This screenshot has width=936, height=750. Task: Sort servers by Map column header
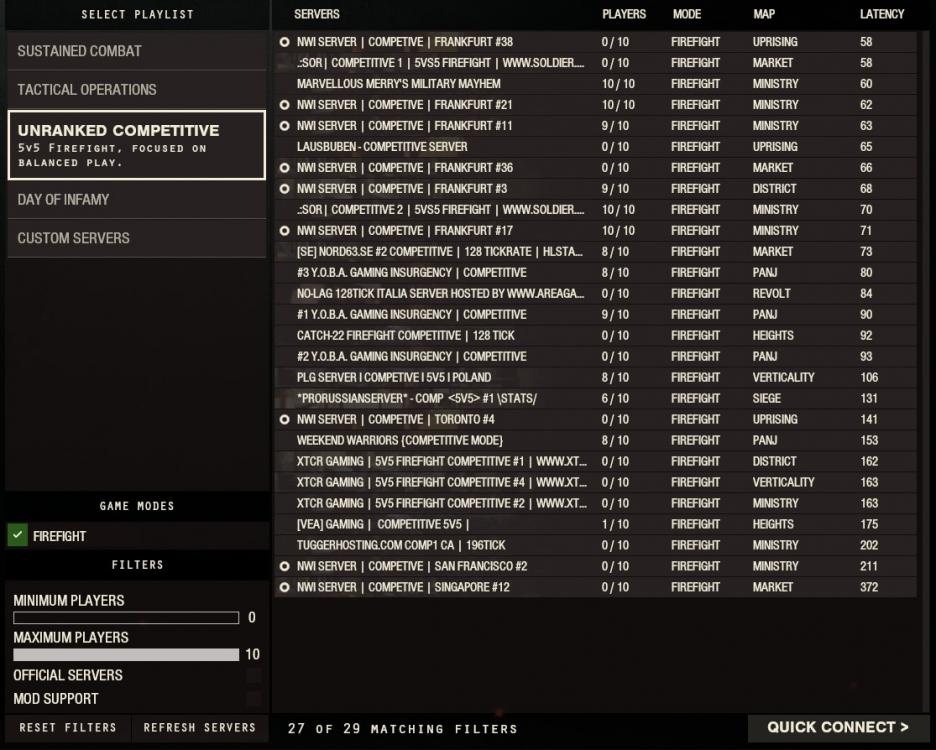pos(763,14)
